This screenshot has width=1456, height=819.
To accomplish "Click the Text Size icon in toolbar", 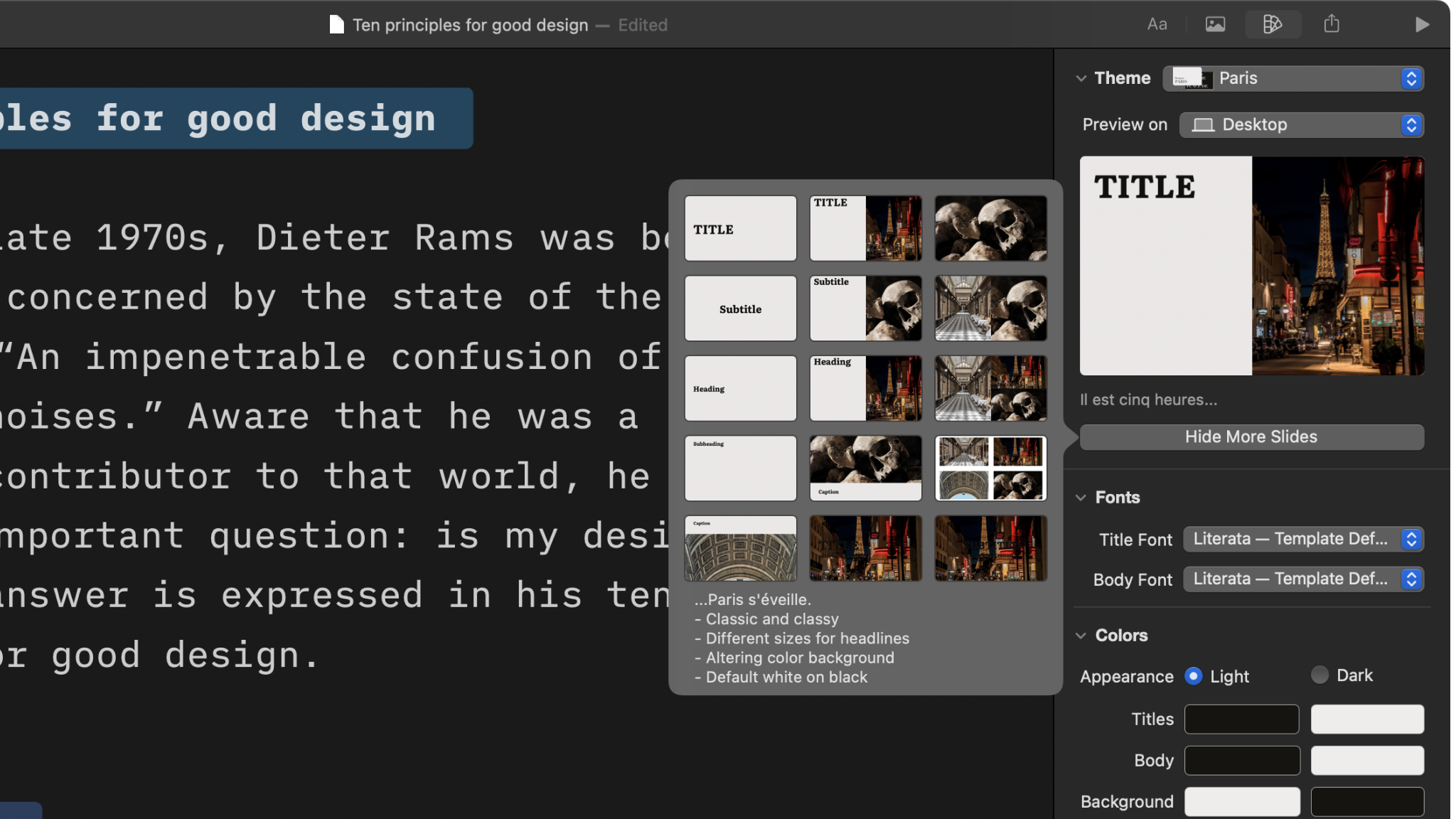I will point(1157,23).
